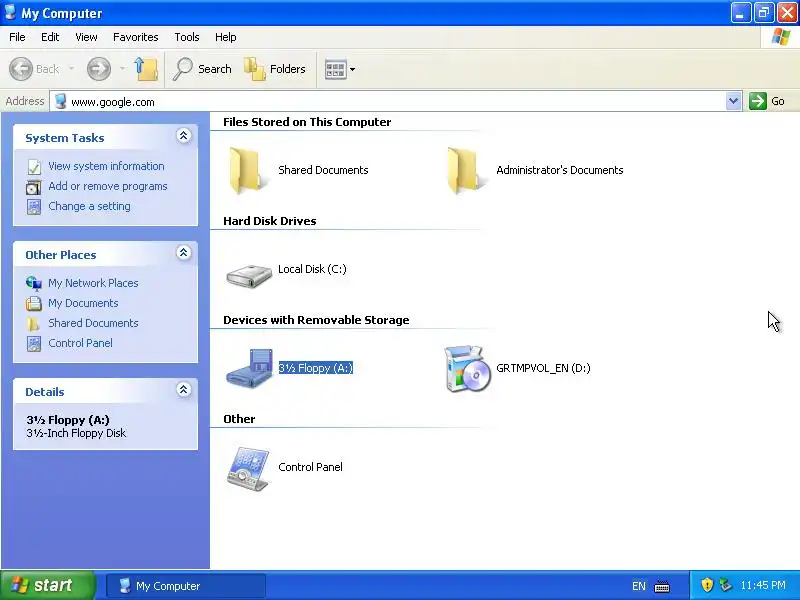The height and width of the screenshot is (600, 800).
Task: Collapse the Other Places panel
Action: coord(184,253)
